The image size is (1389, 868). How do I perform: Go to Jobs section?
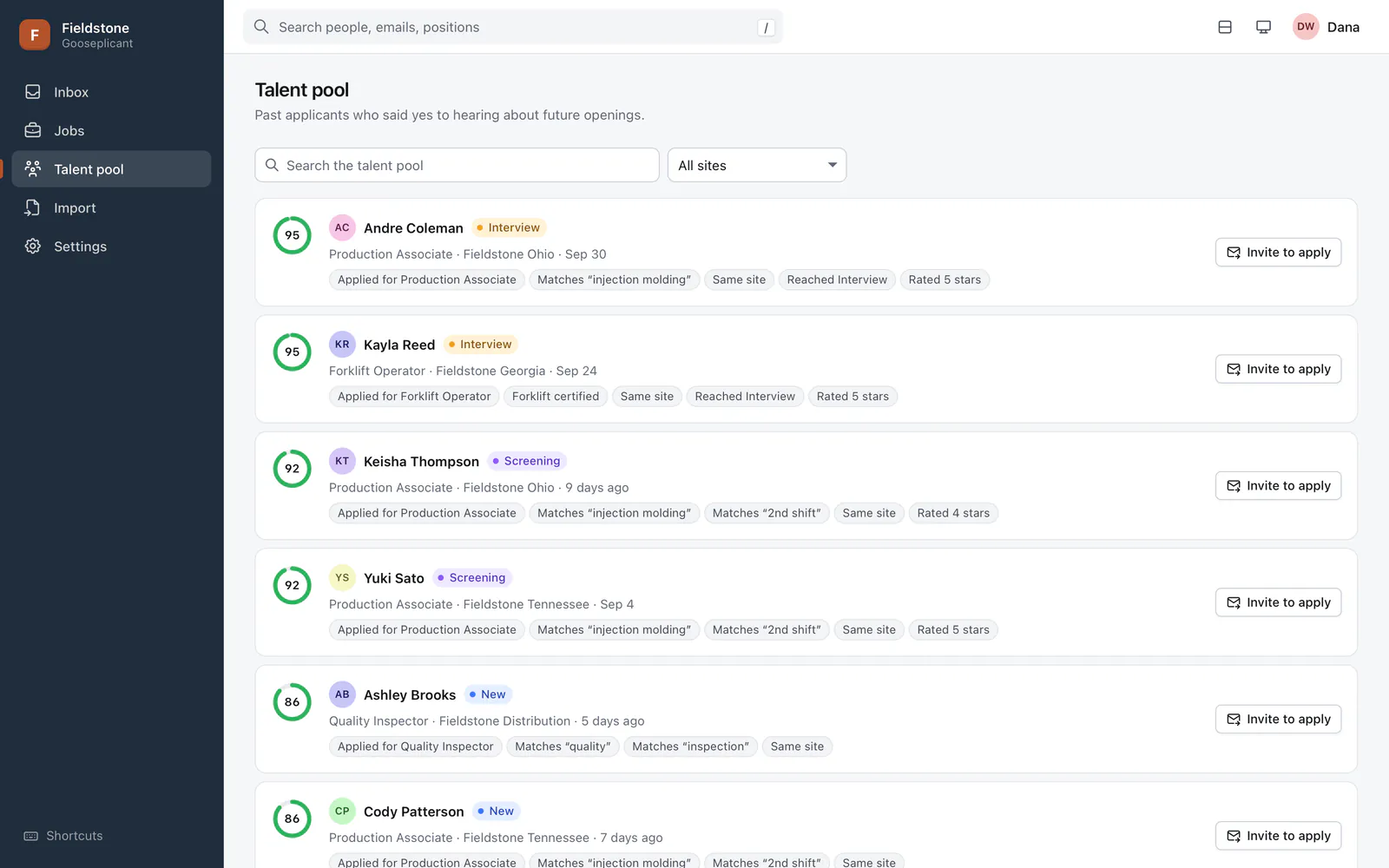coord(111,130)
